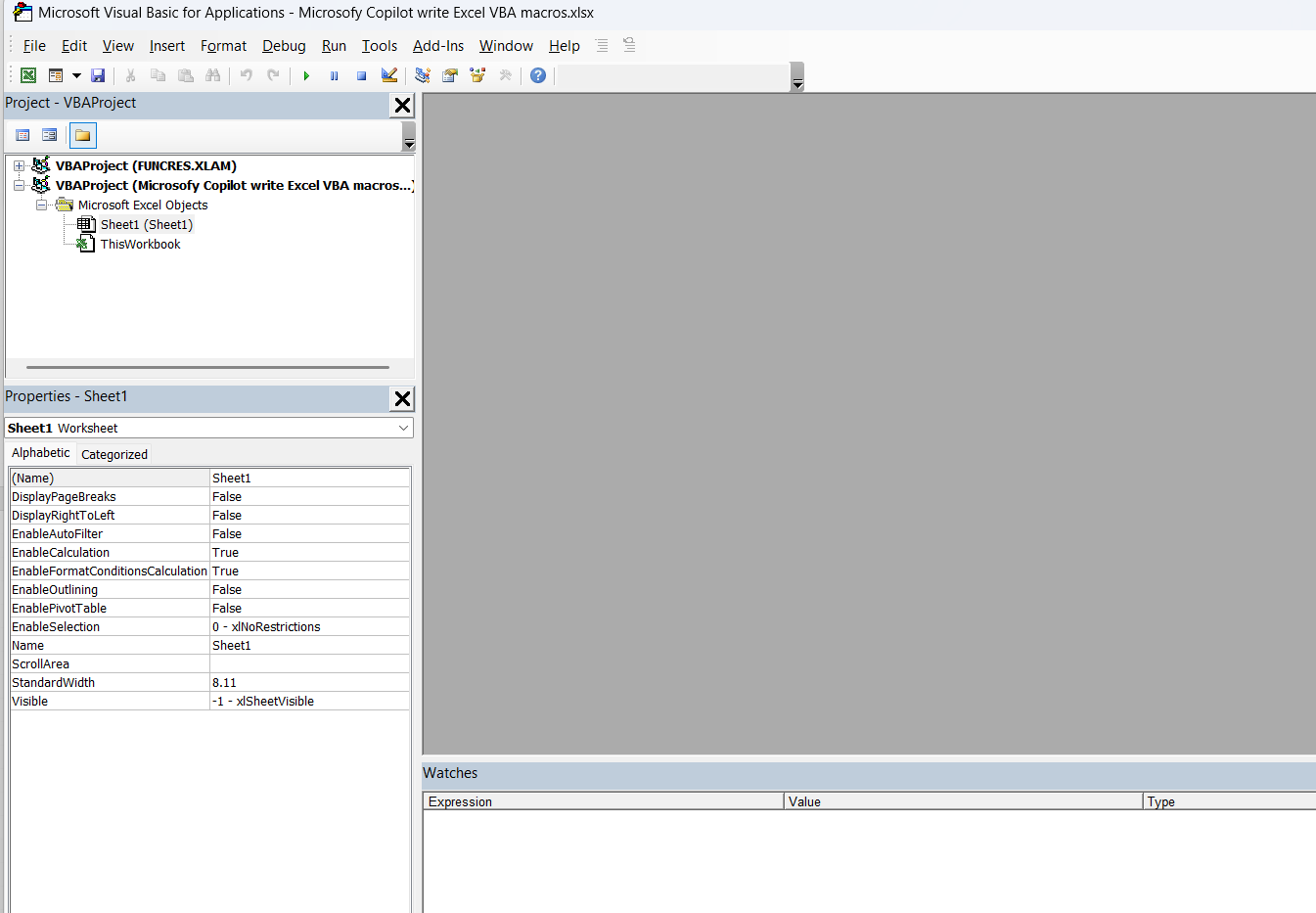Open the Insert menu
This screenshot has width=1316, height=913.
(167, 46)
